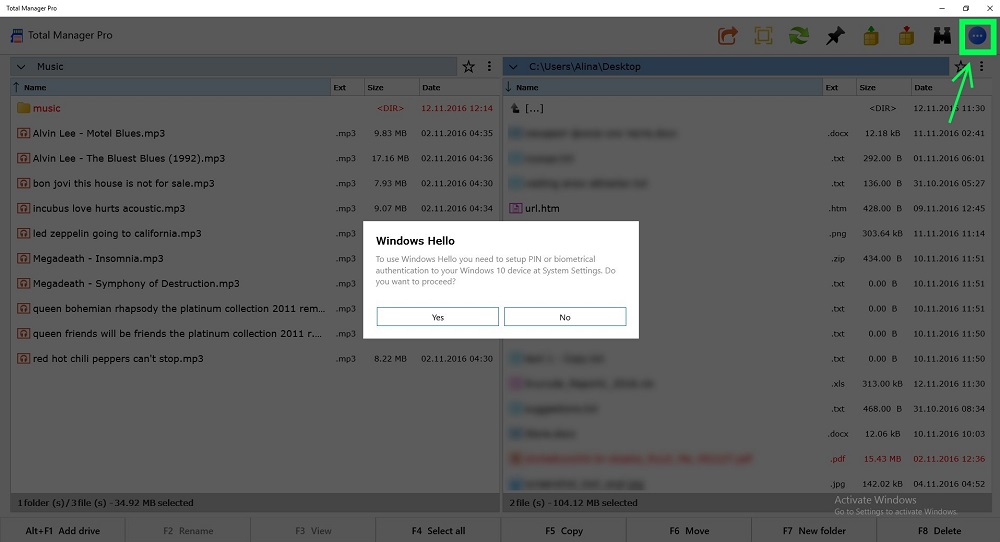Select 'Alvin Lee - Motel Blues.mp3'
1000x542 pixels.
(255, 133)
